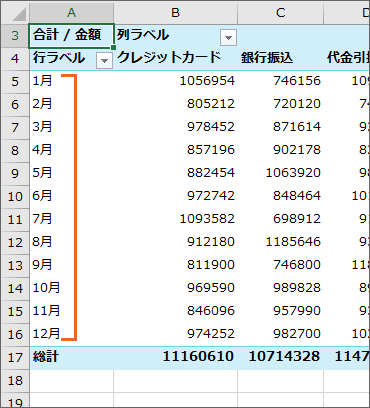
Task: Click the cell with value 746800
Action: pos(280,266)
